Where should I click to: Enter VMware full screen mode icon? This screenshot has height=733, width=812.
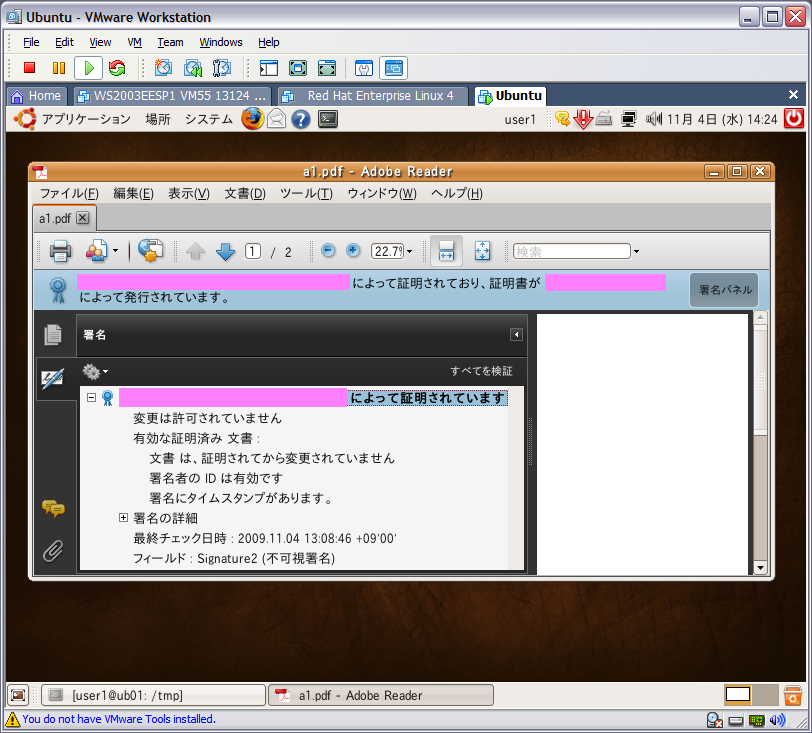coord(298,68)
